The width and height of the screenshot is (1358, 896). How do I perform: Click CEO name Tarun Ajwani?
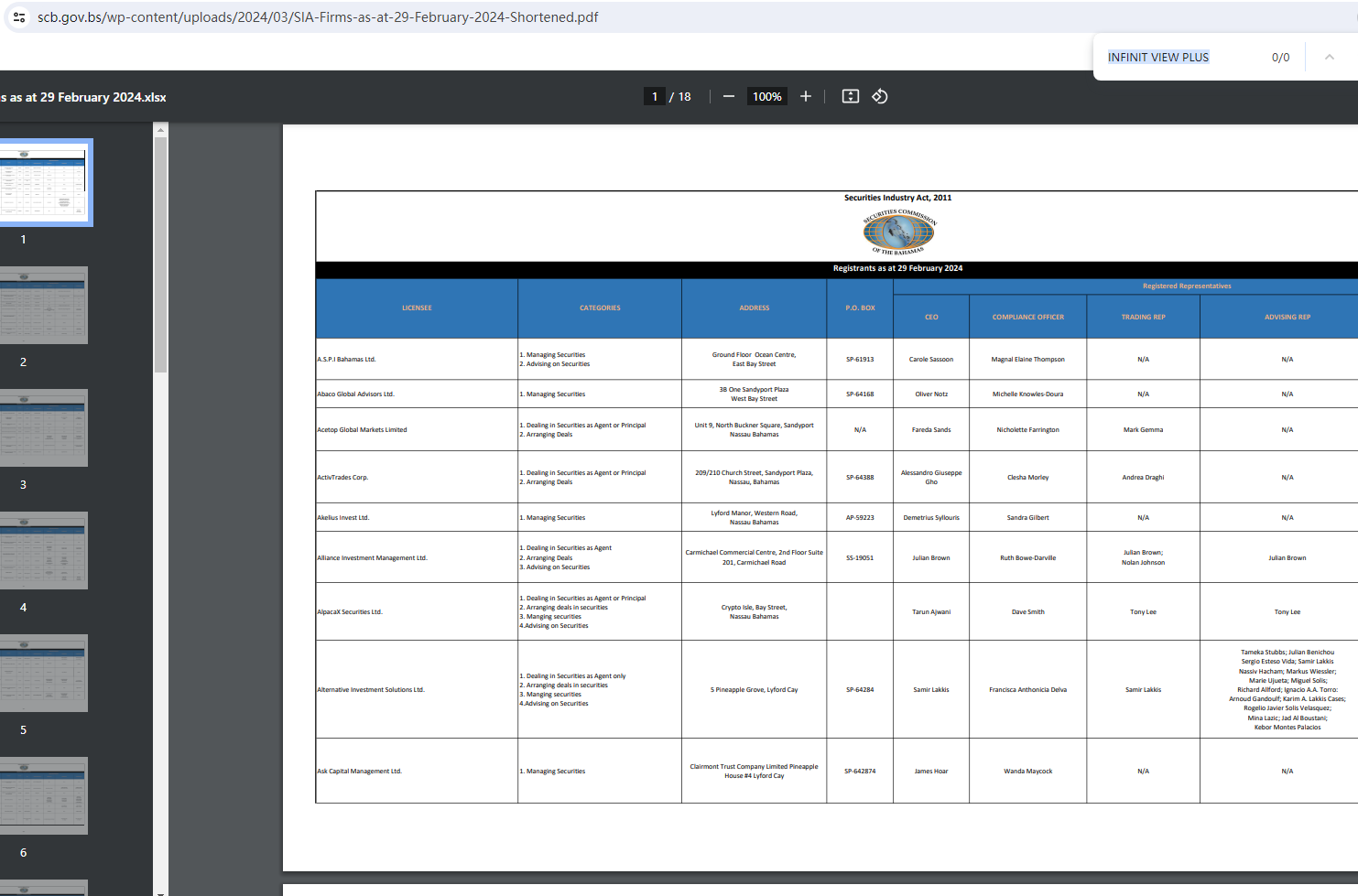(x=931, y=612)
